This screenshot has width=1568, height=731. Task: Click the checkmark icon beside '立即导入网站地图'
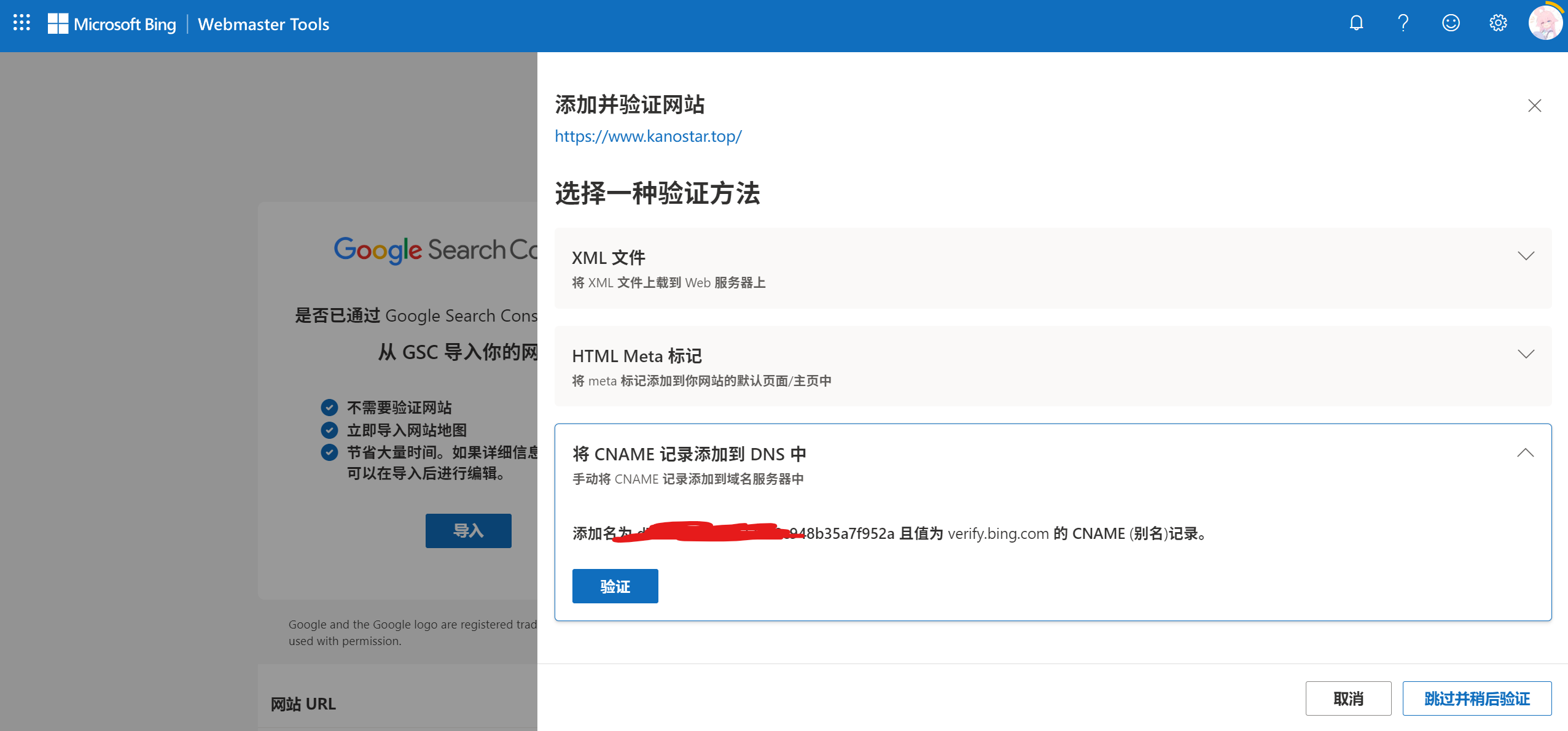329,430
